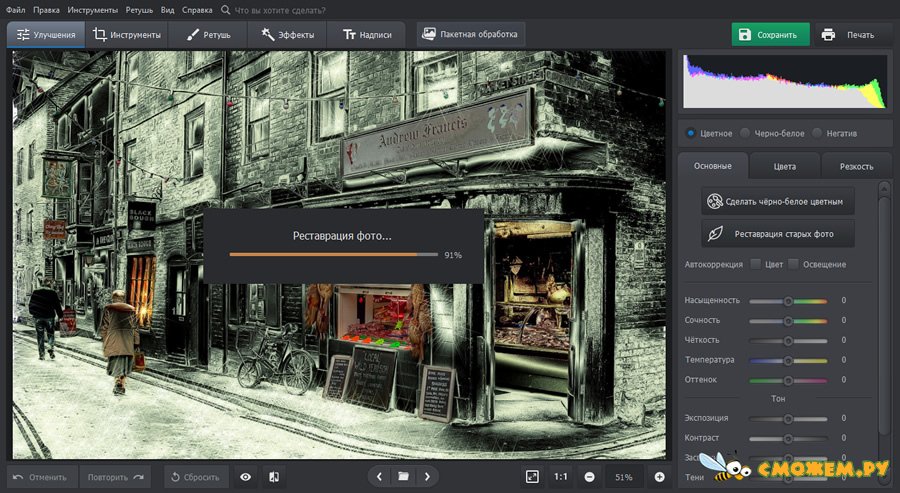The image size is (900, 493).
Task: Click the zoom out minus icon
Action: pyautogui.click(x=589, y=477)
